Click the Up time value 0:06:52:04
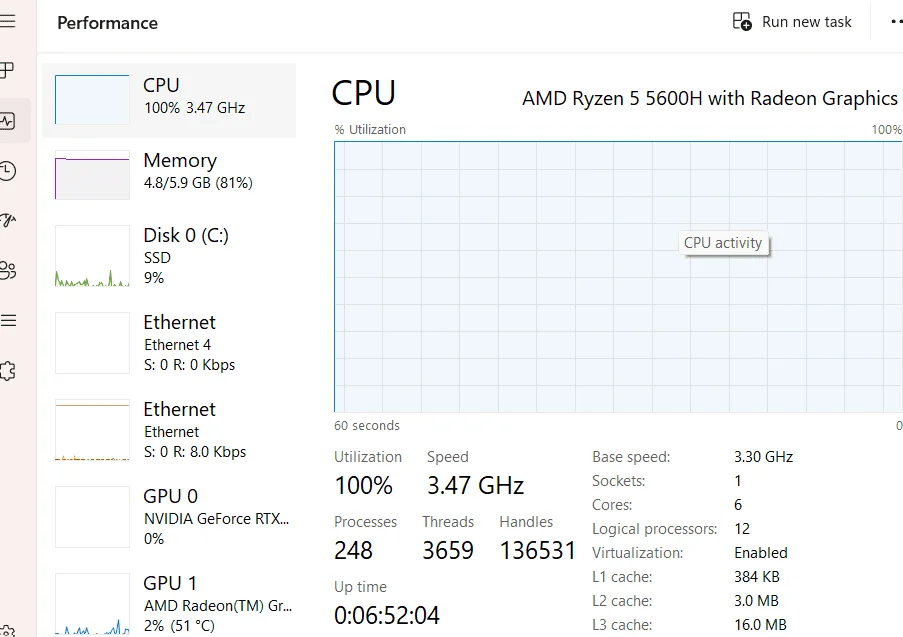The height and width of the screenshot is (637, 903). (386, 616)
